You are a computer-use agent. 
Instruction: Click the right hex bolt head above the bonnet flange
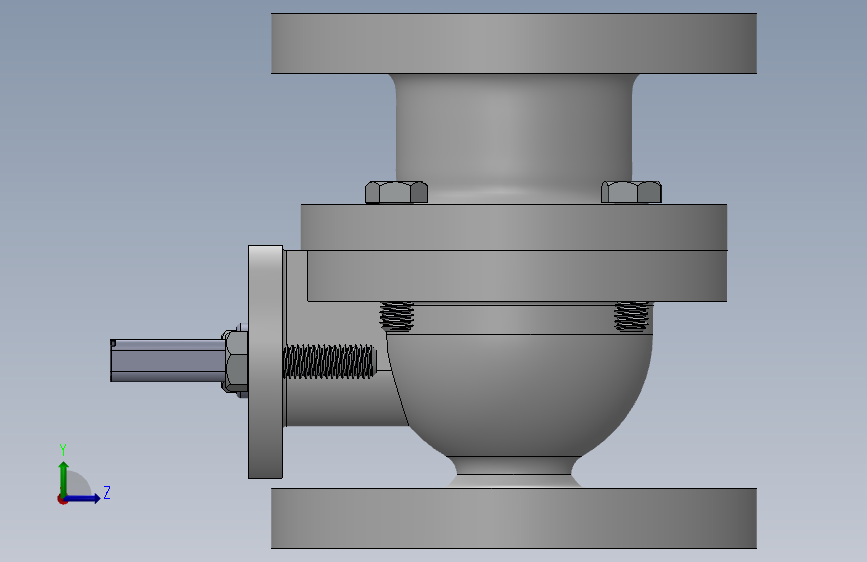pyautogui.click(x=631, y=192)
